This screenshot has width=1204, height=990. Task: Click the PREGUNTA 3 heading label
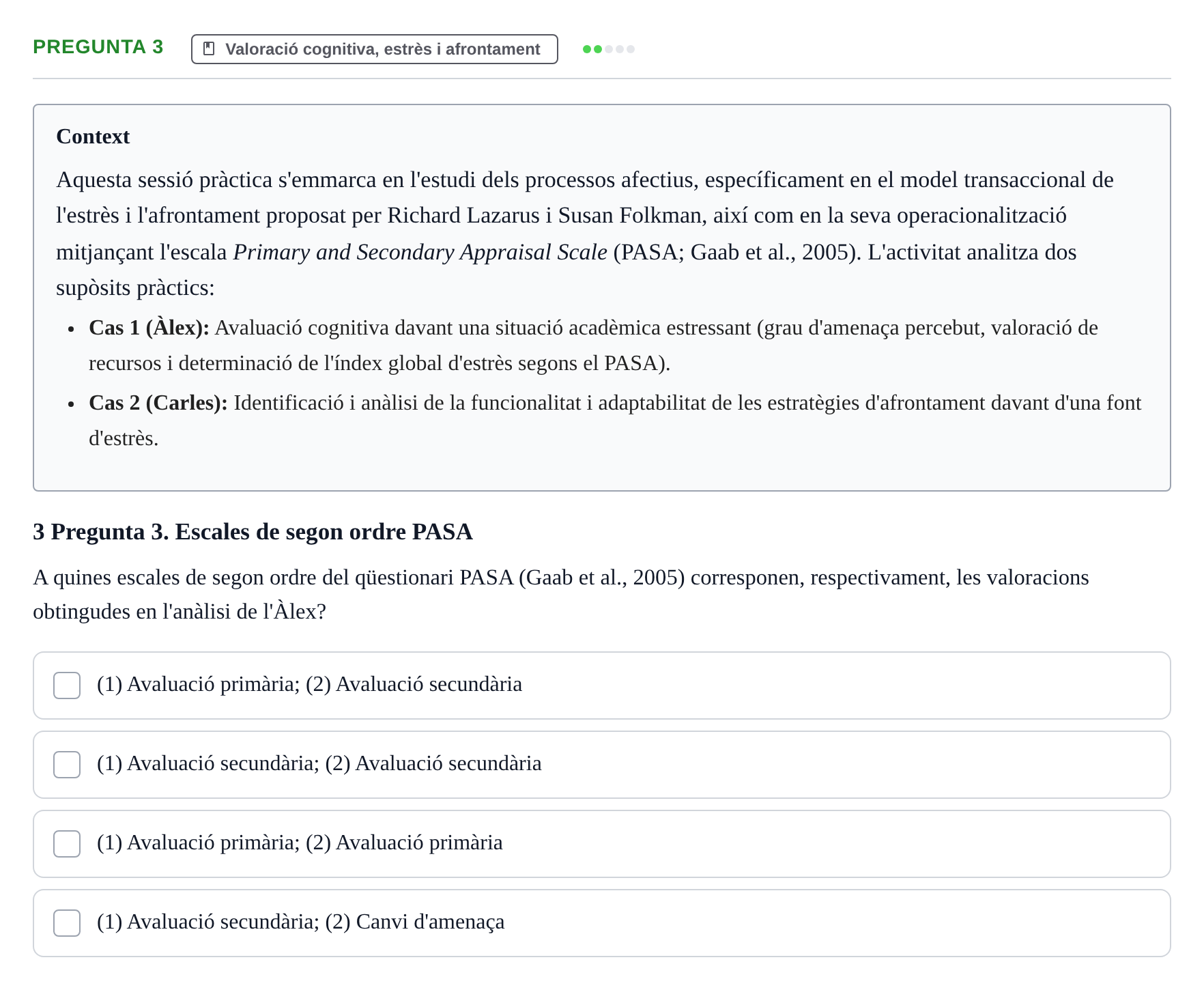(x=98, y=47)
